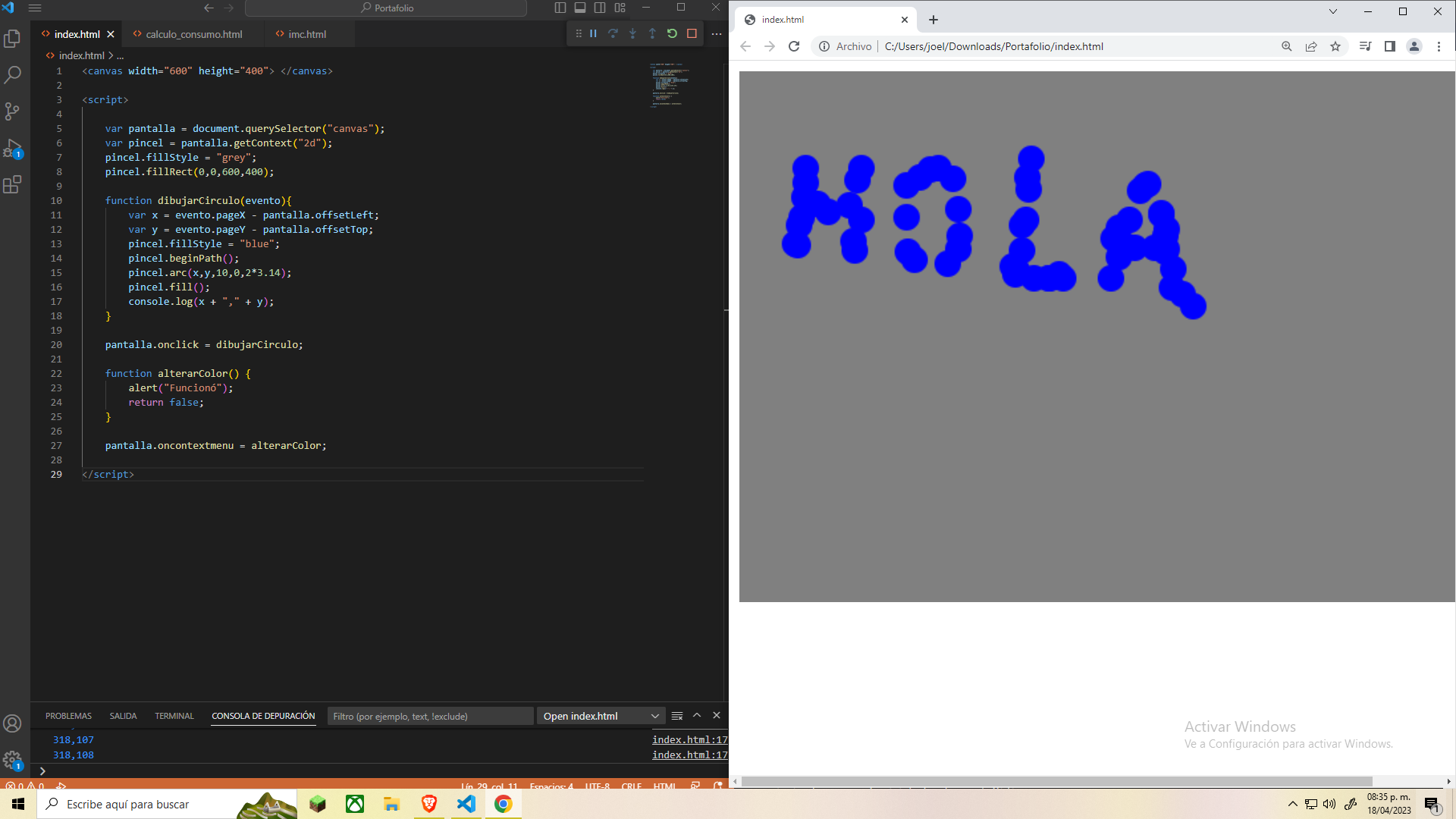Image resolution: width=1456 pixels, height=819 pixels.
Task: Open errors and warnings status bar item
Action: pyautogui.click(x=25, y=786)
